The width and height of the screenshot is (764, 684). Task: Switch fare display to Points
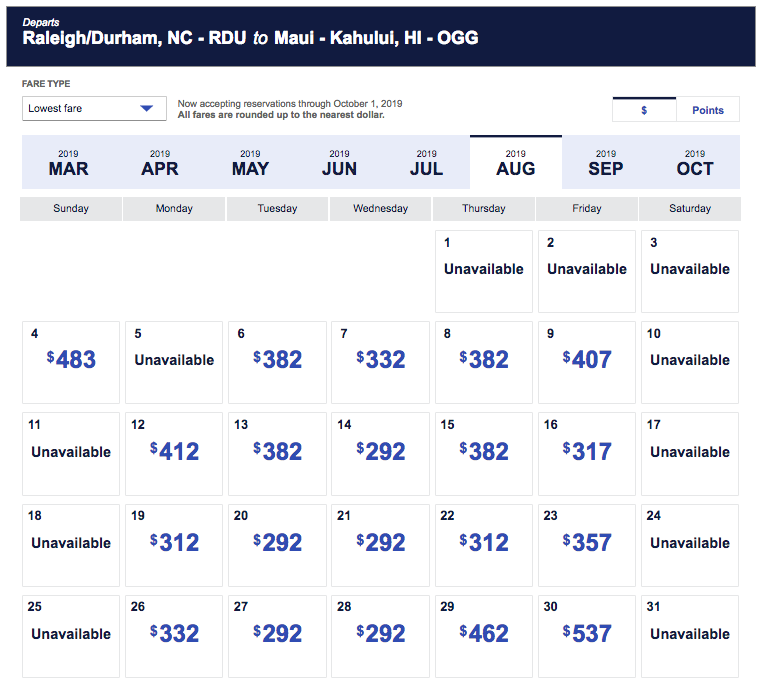(x=707, y=110)
